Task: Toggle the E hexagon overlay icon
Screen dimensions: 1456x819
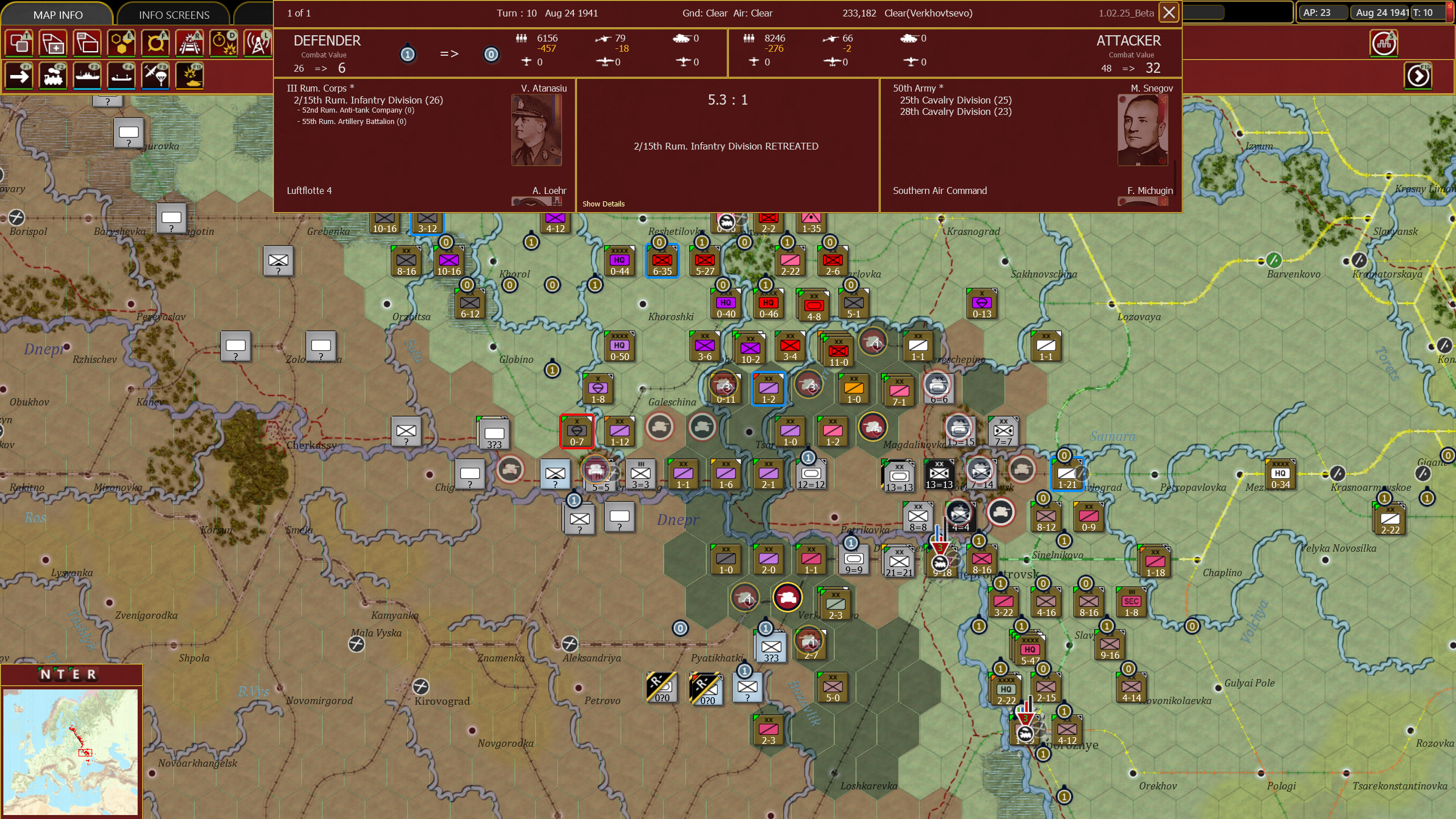Action: click(122, 43)
